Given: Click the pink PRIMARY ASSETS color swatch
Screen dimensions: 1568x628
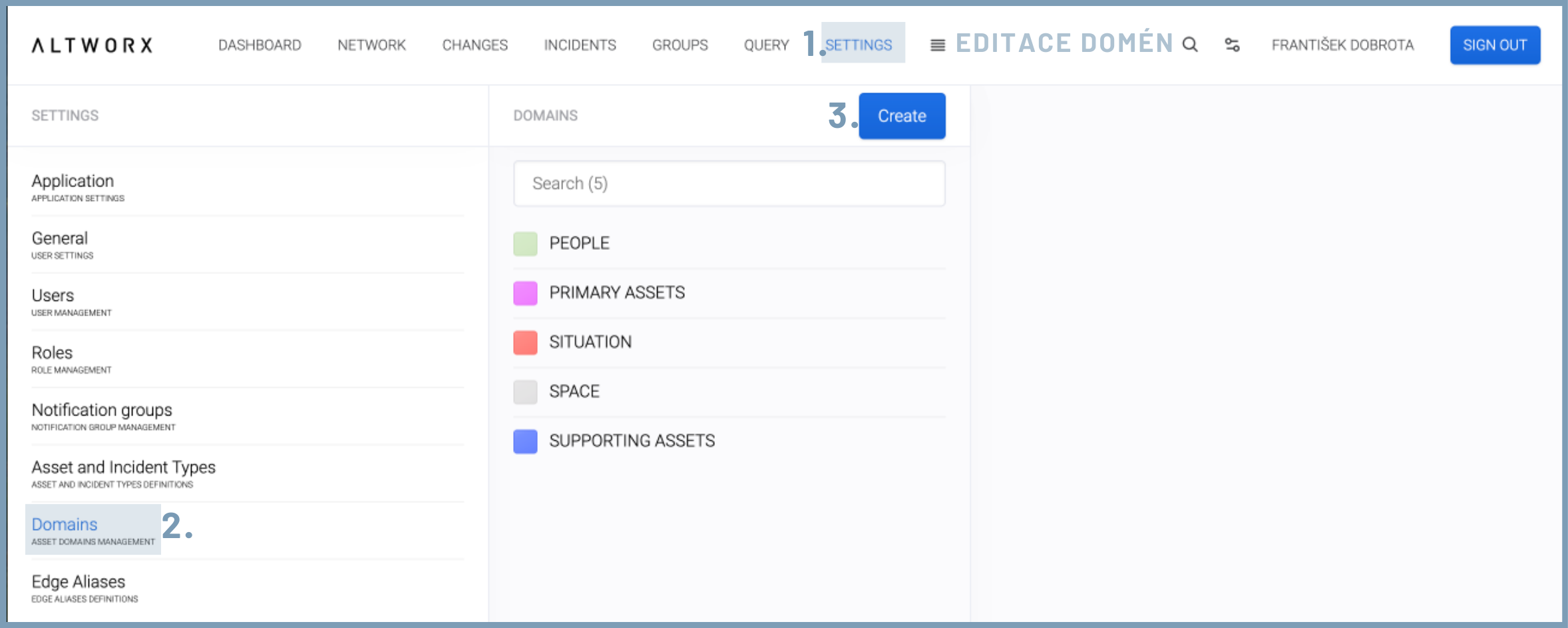Looking at the screenshot, I should click(525, 293).
